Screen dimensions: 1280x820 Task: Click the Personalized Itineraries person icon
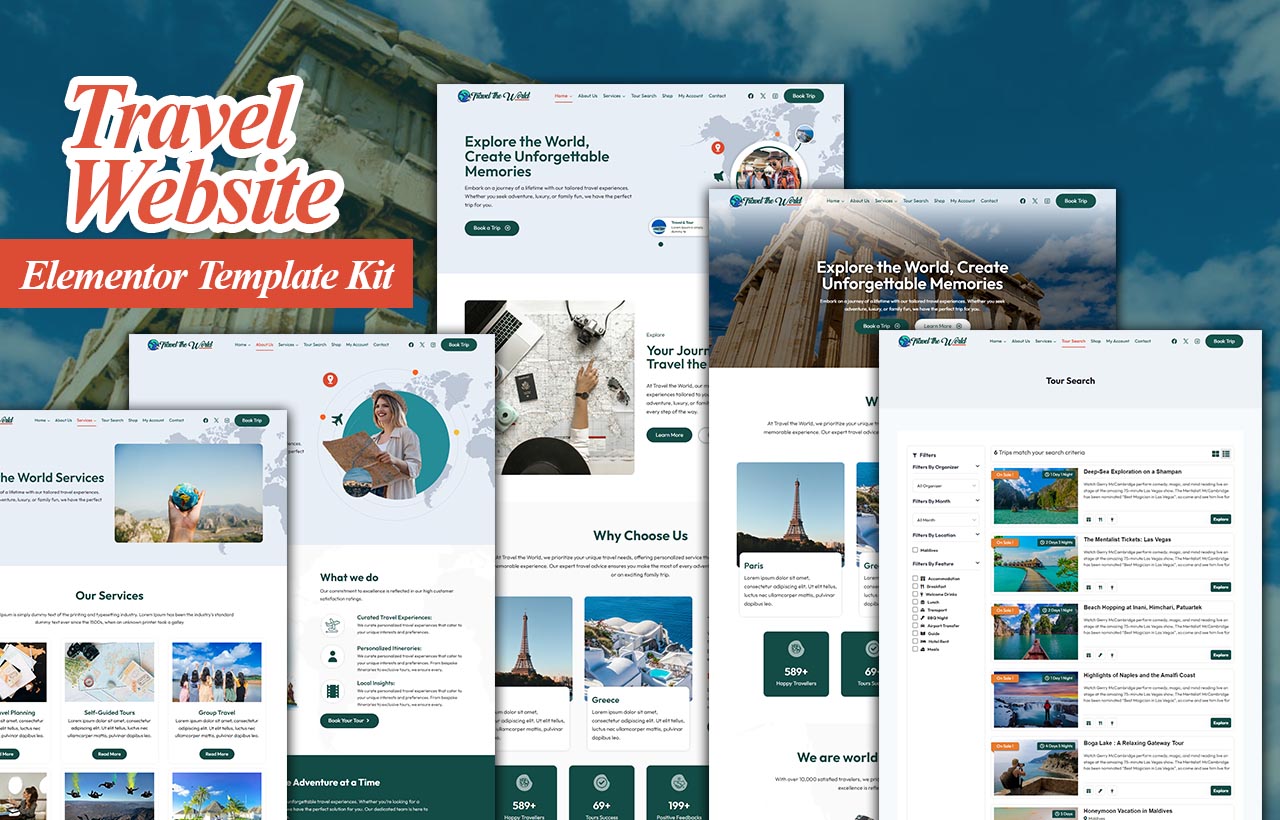coord(333,657)
